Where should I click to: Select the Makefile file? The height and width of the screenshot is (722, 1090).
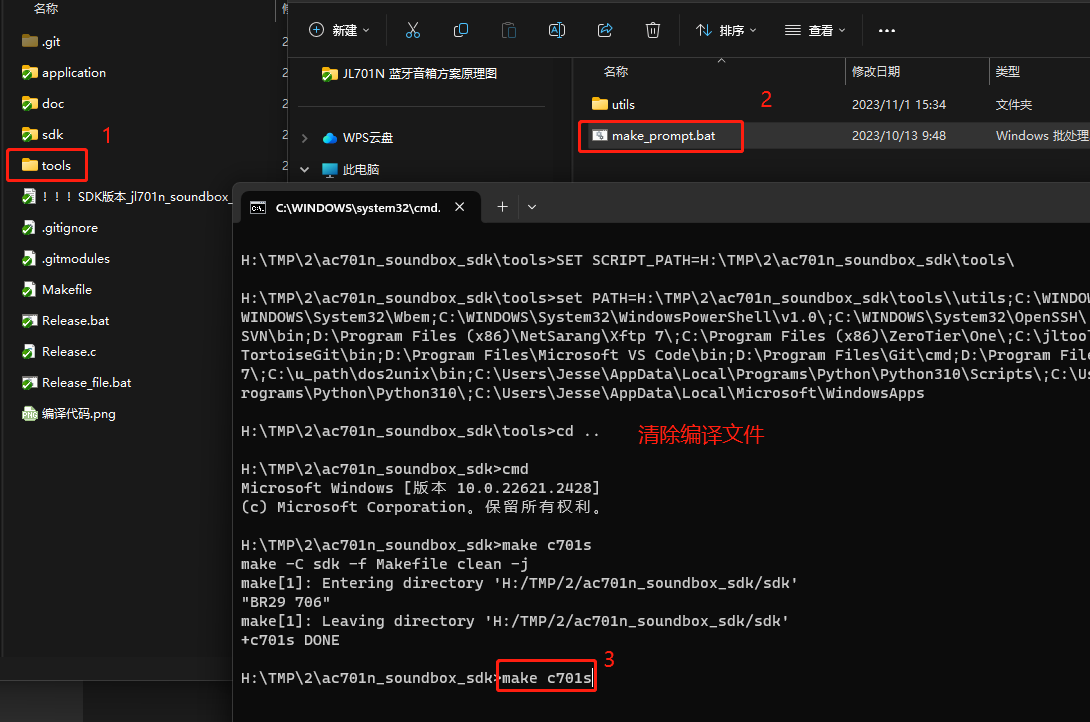57,289
